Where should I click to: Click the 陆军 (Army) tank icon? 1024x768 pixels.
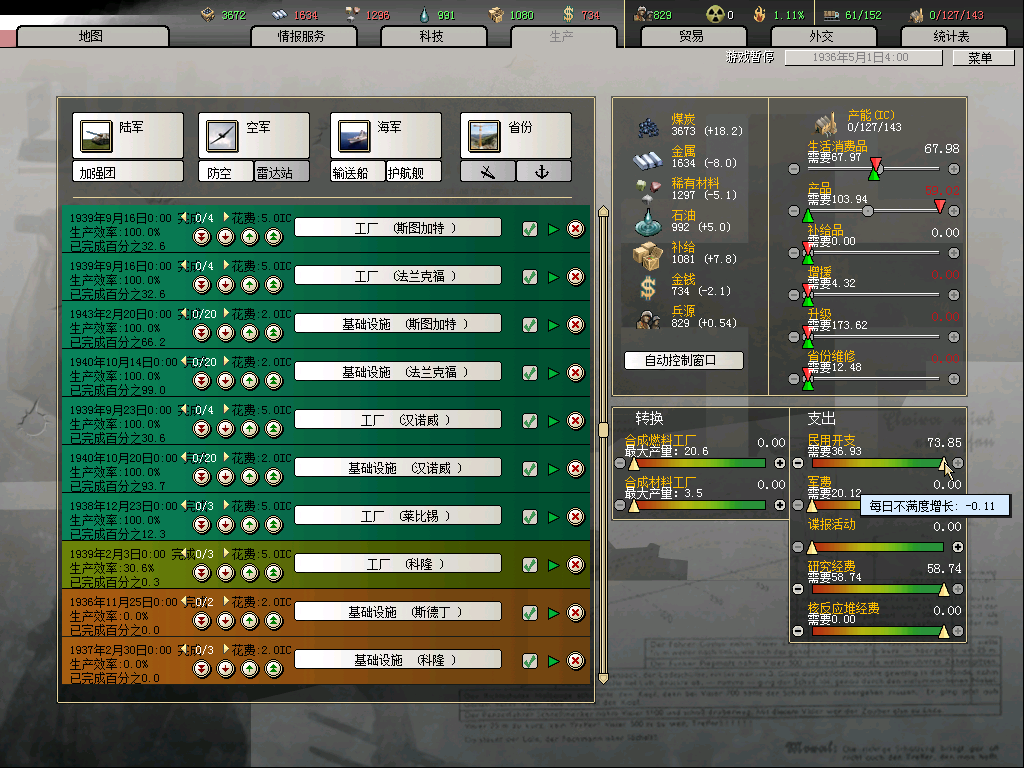pos(97,135)
